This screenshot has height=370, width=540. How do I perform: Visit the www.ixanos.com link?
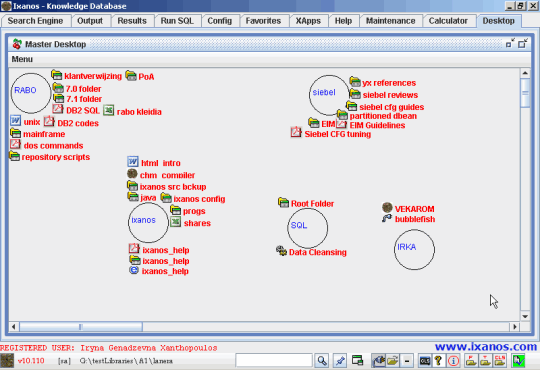(x=486, y=346)
